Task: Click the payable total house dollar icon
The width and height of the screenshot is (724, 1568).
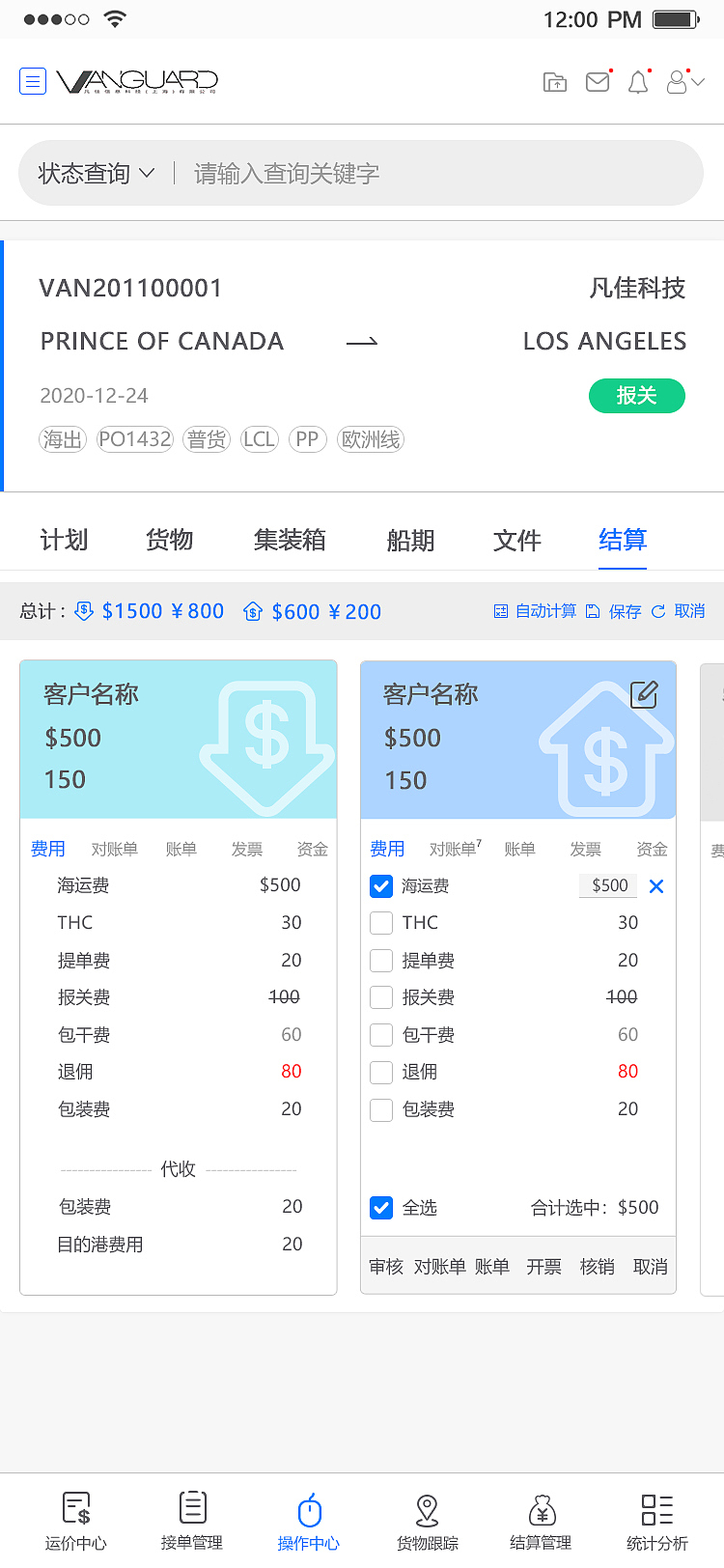Action: click(x=253, y=611)
